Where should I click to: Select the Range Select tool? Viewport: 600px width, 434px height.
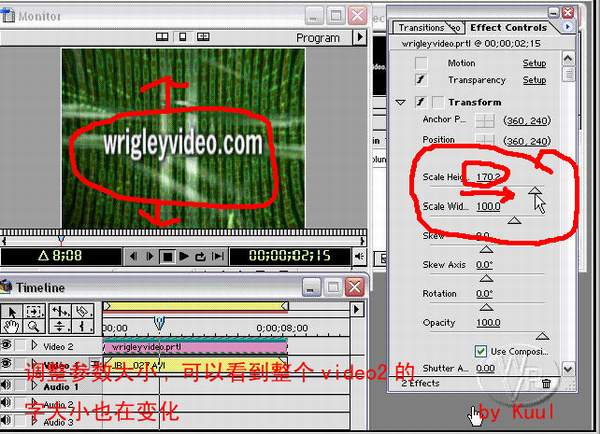tap(34, 312)
